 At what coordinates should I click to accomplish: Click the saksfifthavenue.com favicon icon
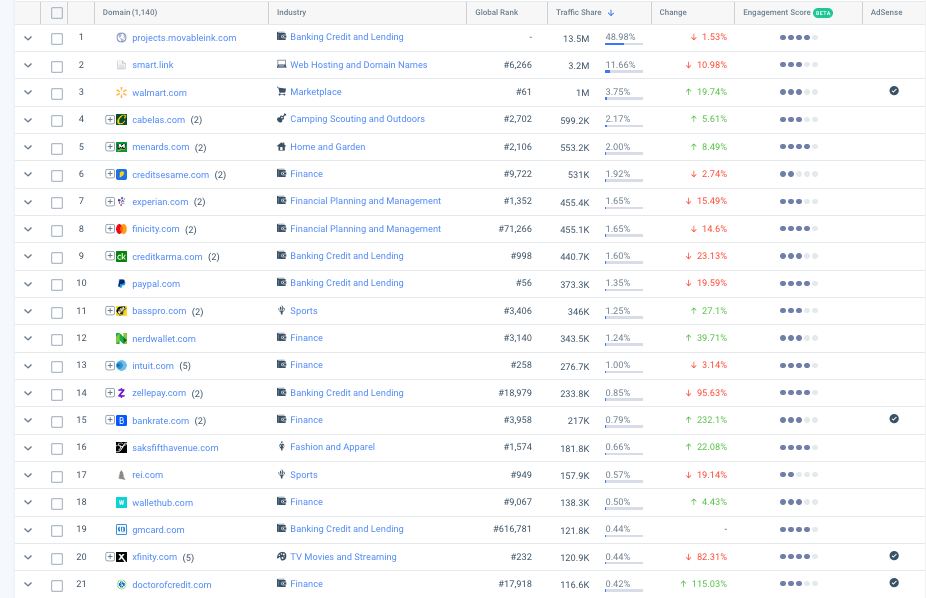tap(121, 447)
